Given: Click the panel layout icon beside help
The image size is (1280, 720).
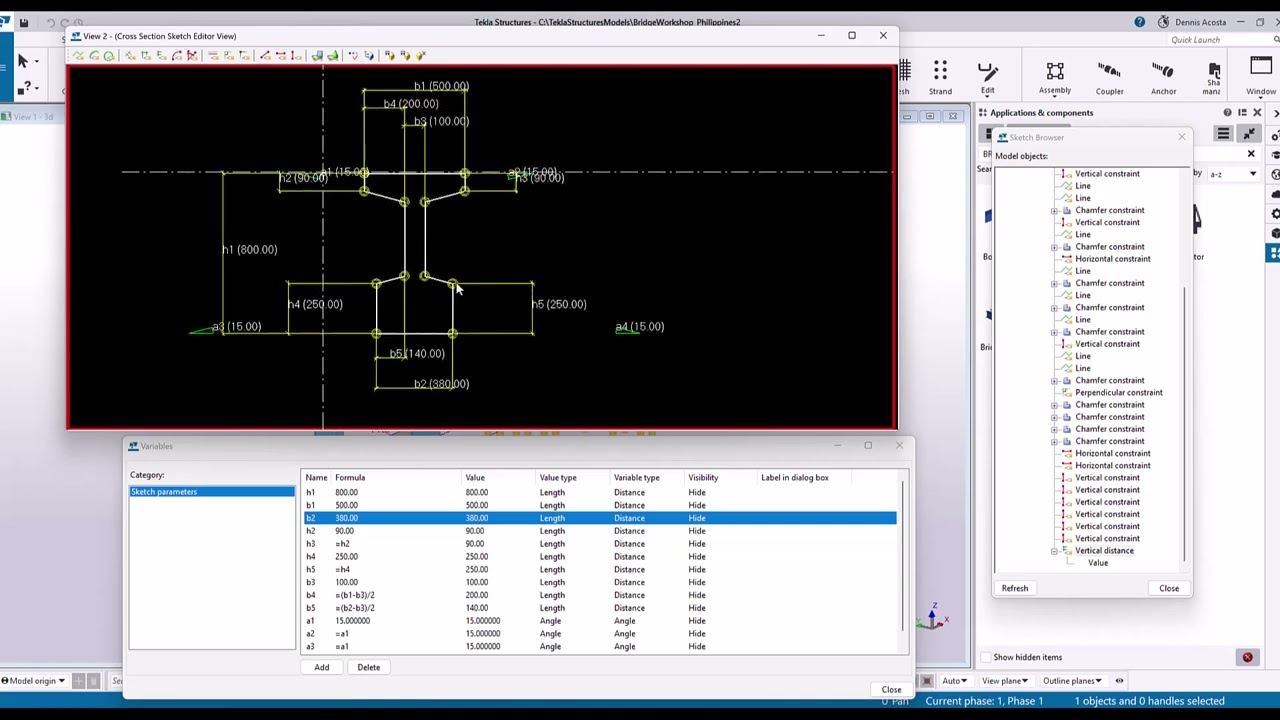Looking at the screenshot, I should [1242, 113].
